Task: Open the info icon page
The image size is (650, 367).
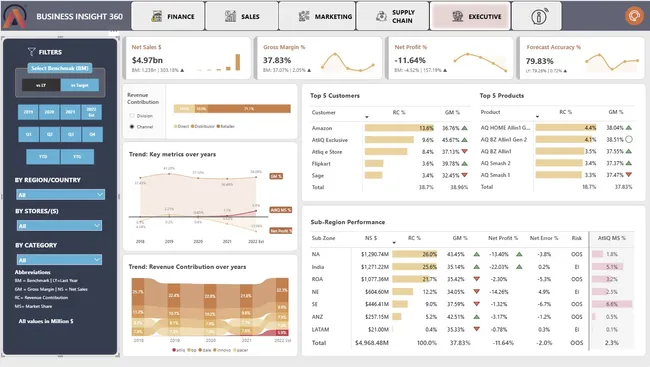Action: coord(537,16)
